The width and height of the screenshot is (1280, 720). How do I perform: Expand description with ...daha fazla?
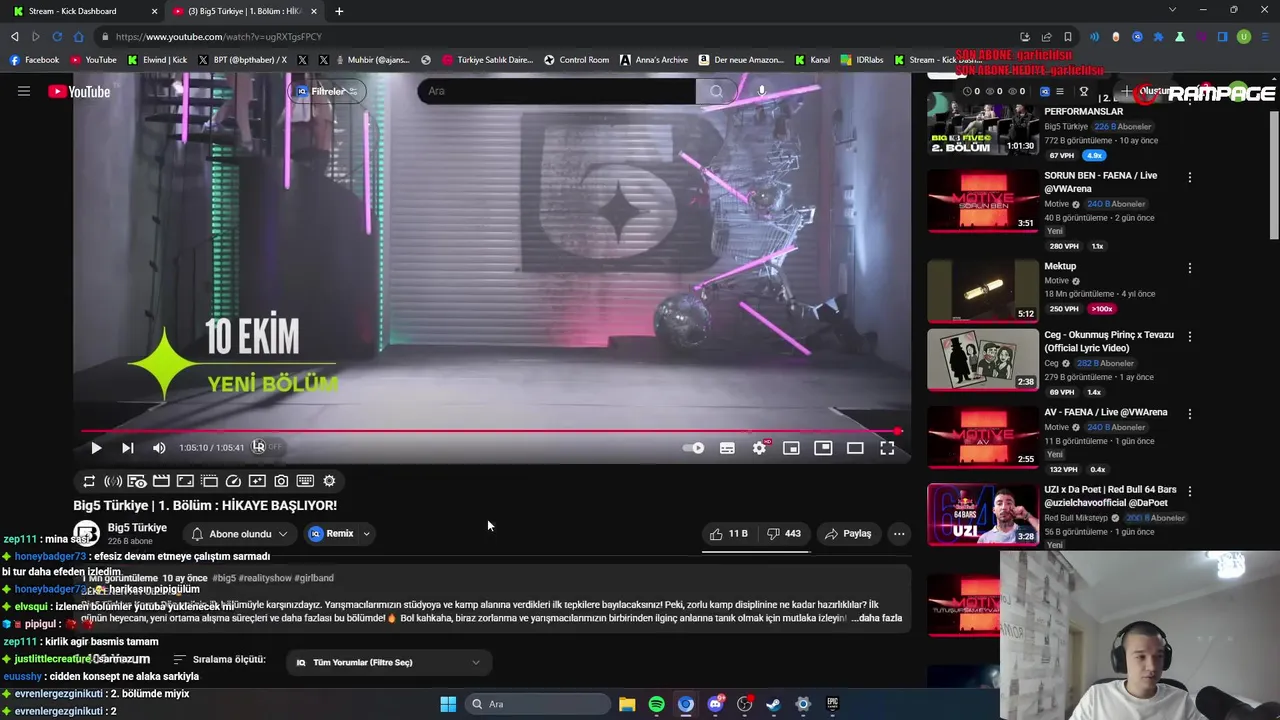876,618
